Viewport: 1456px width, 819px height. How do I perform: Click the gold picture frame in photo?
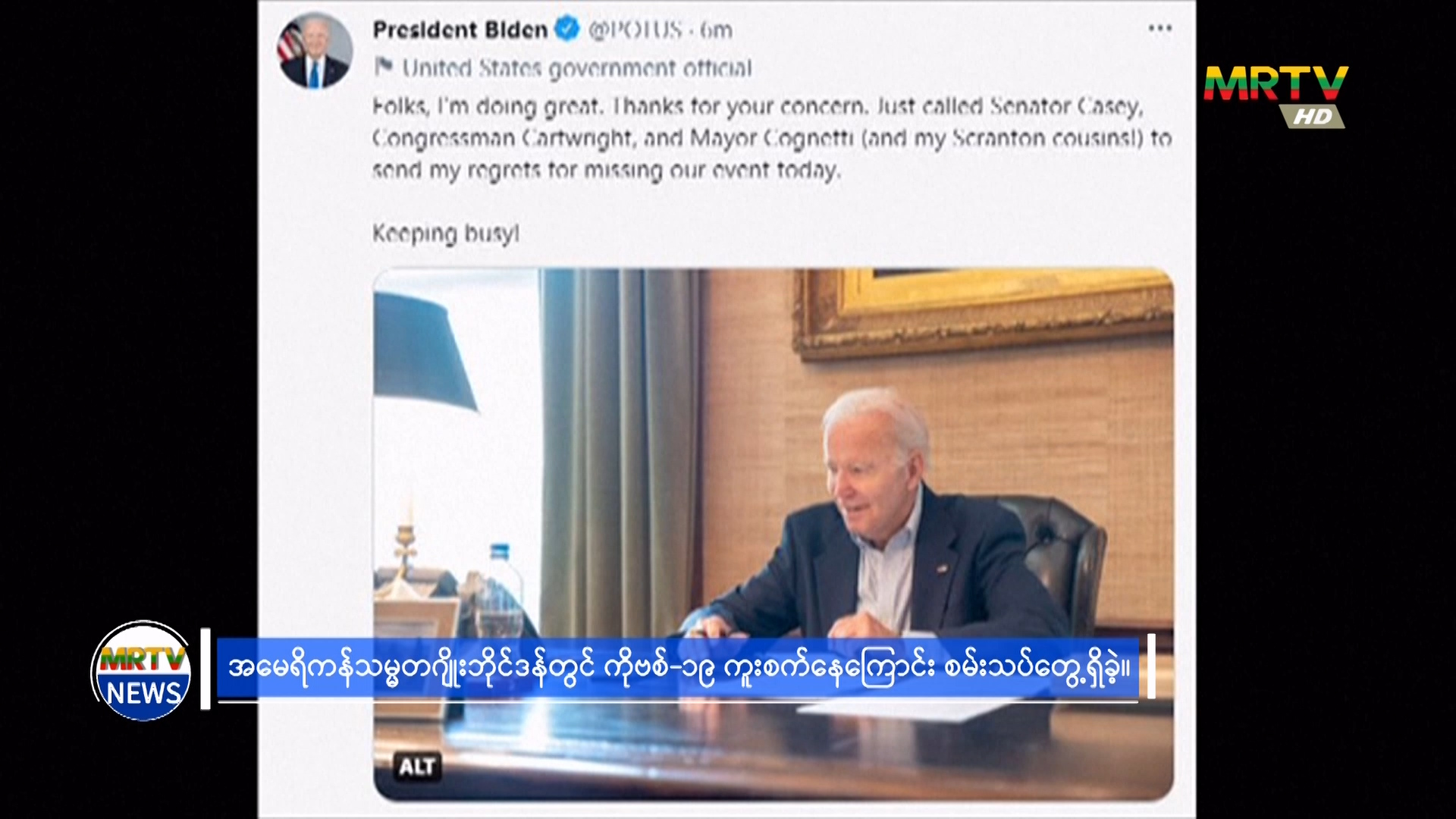984,312
